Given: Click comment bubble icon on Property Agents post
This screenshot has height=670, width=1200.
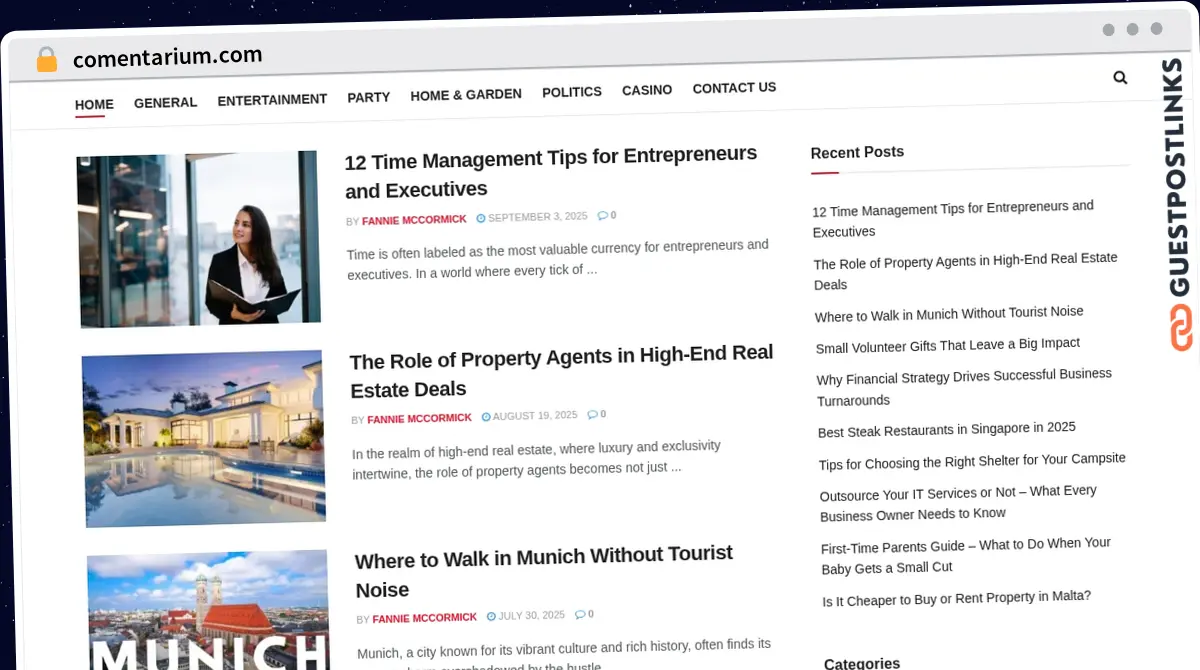Looking at the screenshot, I should pyautogui.click(x=593, y=414).
